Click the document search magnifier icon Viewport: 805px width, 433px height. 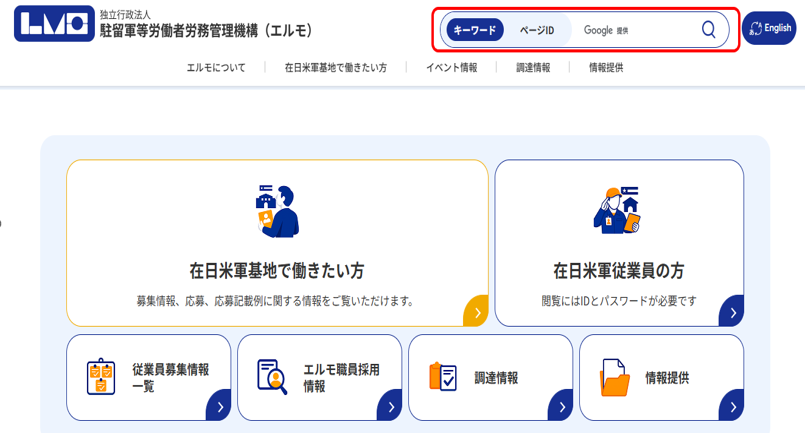point(271,377)
